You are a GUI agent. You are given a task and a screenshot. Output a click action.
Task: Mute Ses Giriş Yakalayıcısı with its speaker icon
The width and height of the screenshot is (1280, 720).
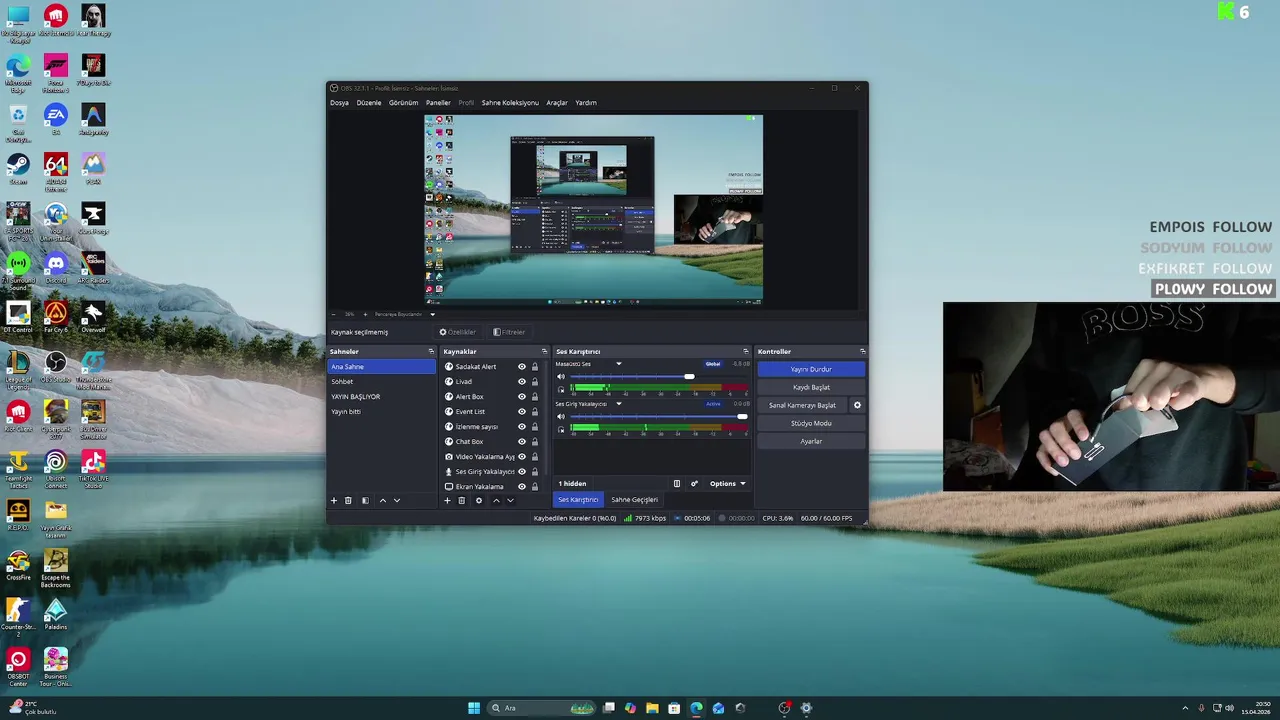pyautogui.click(x=561, y=416)
